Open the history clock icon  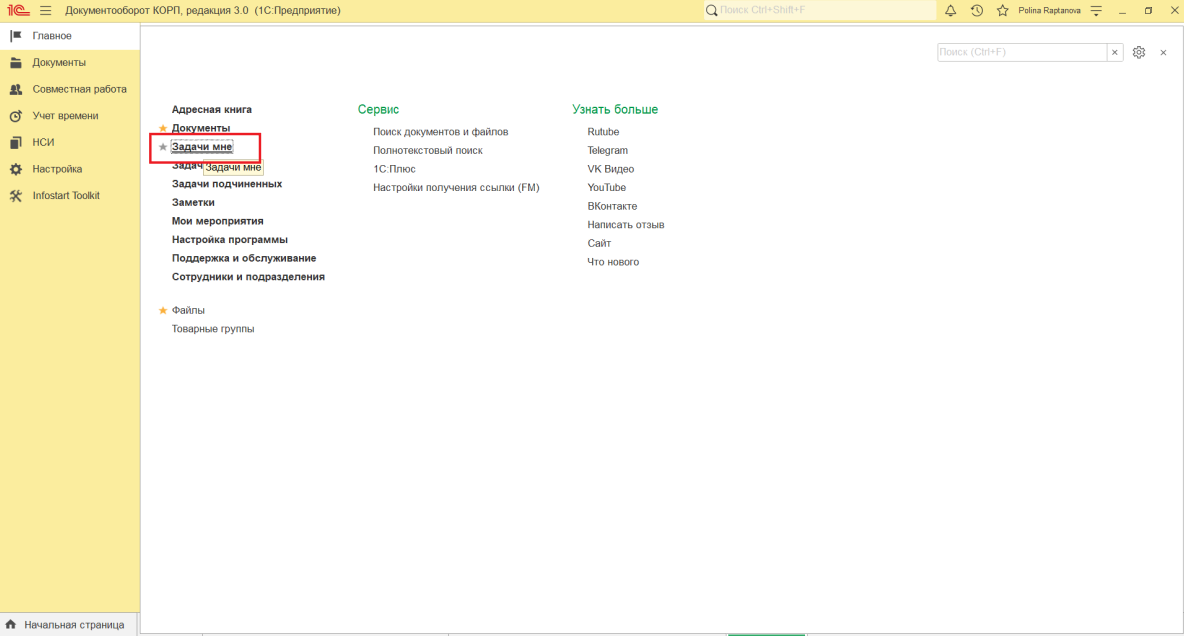[x=976, y=10]
